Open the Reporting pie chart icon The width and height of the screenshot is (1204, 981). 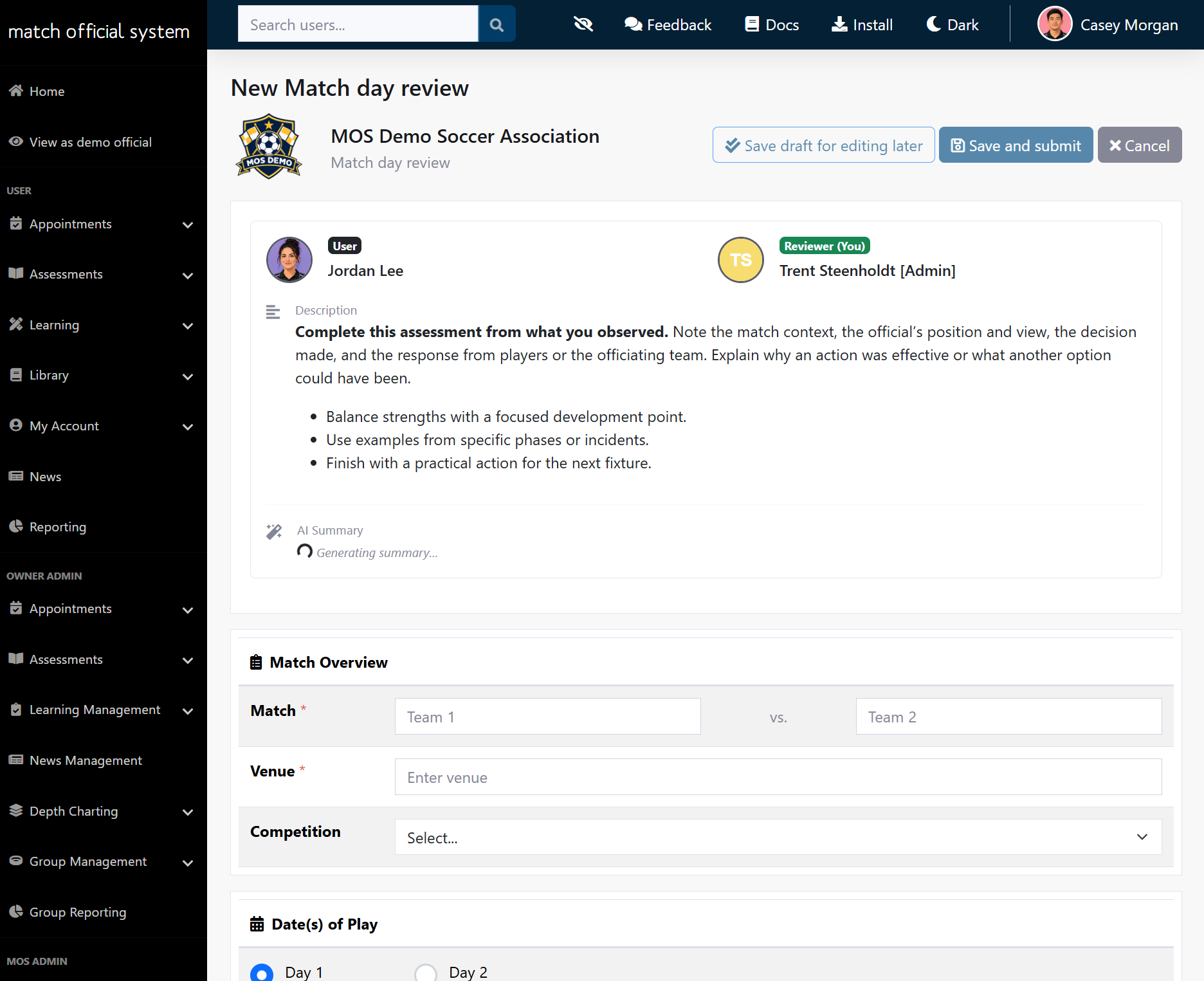pyautogui.click(x=16, y=526)
